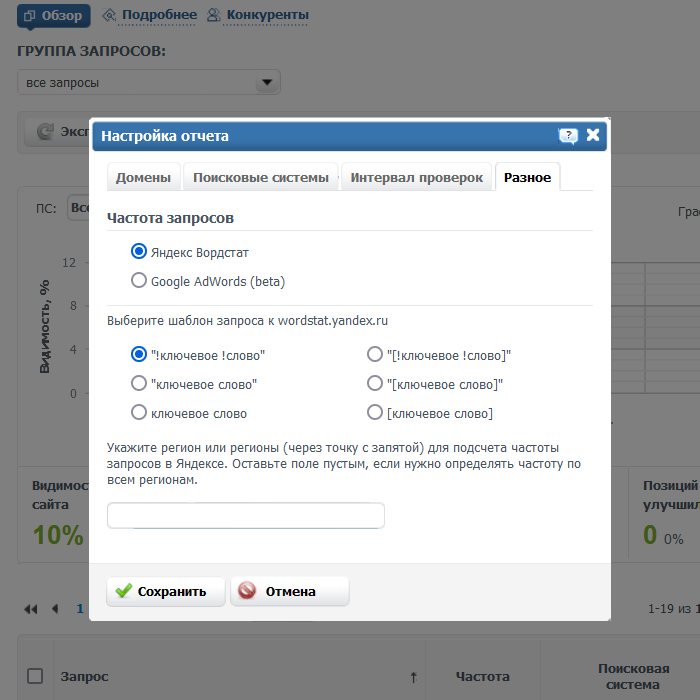Click the help icon in dialog header

coord(568,136)
